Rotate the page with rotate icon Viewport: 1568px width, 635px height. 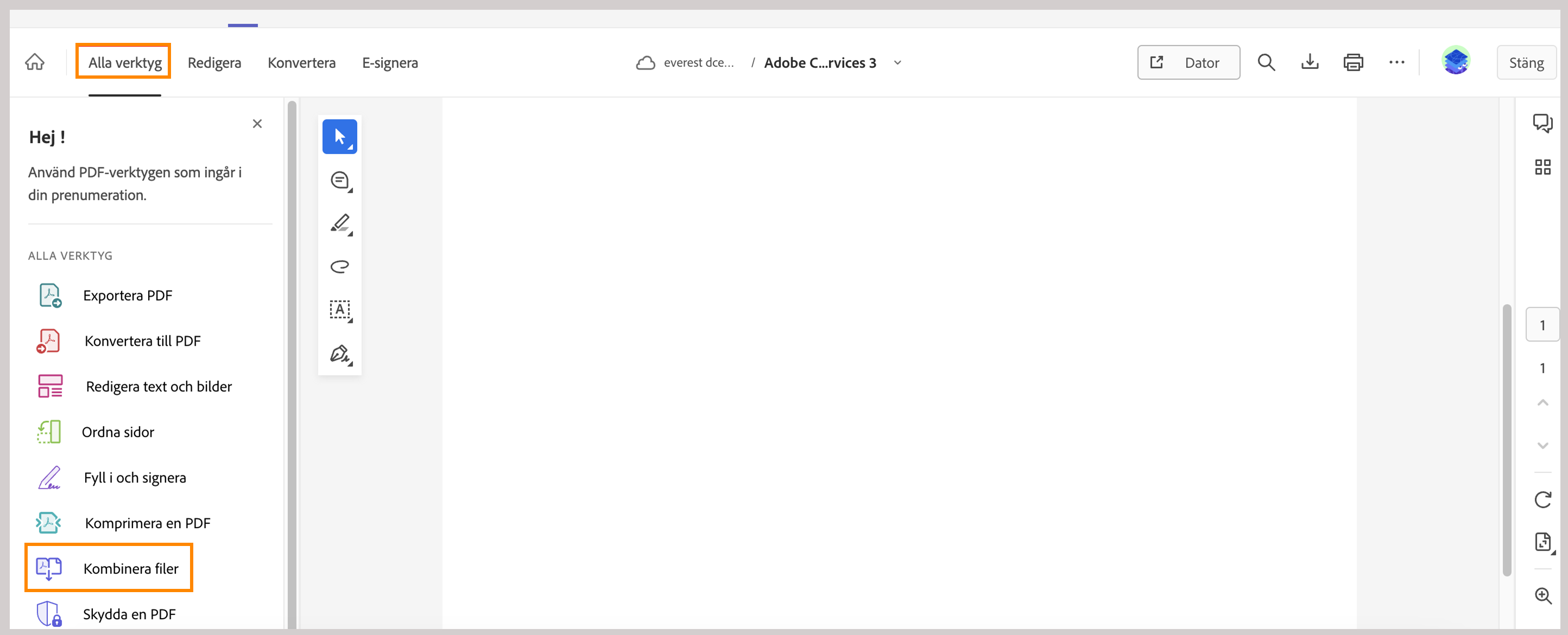point(1542,499)
